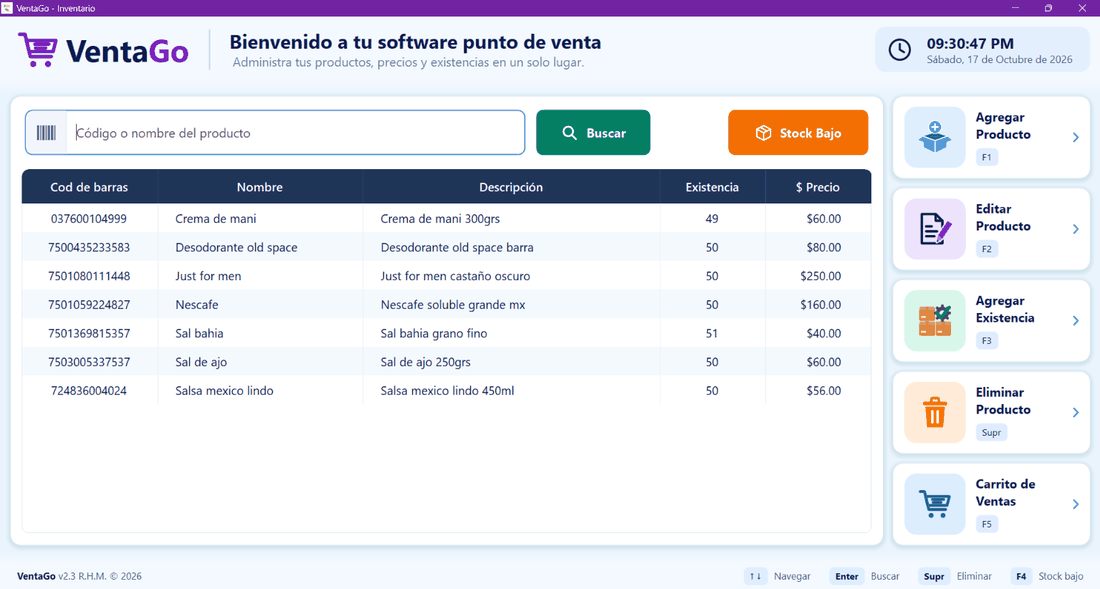
Task: Select the Sal bahia name cell
Action: [260, 334]
